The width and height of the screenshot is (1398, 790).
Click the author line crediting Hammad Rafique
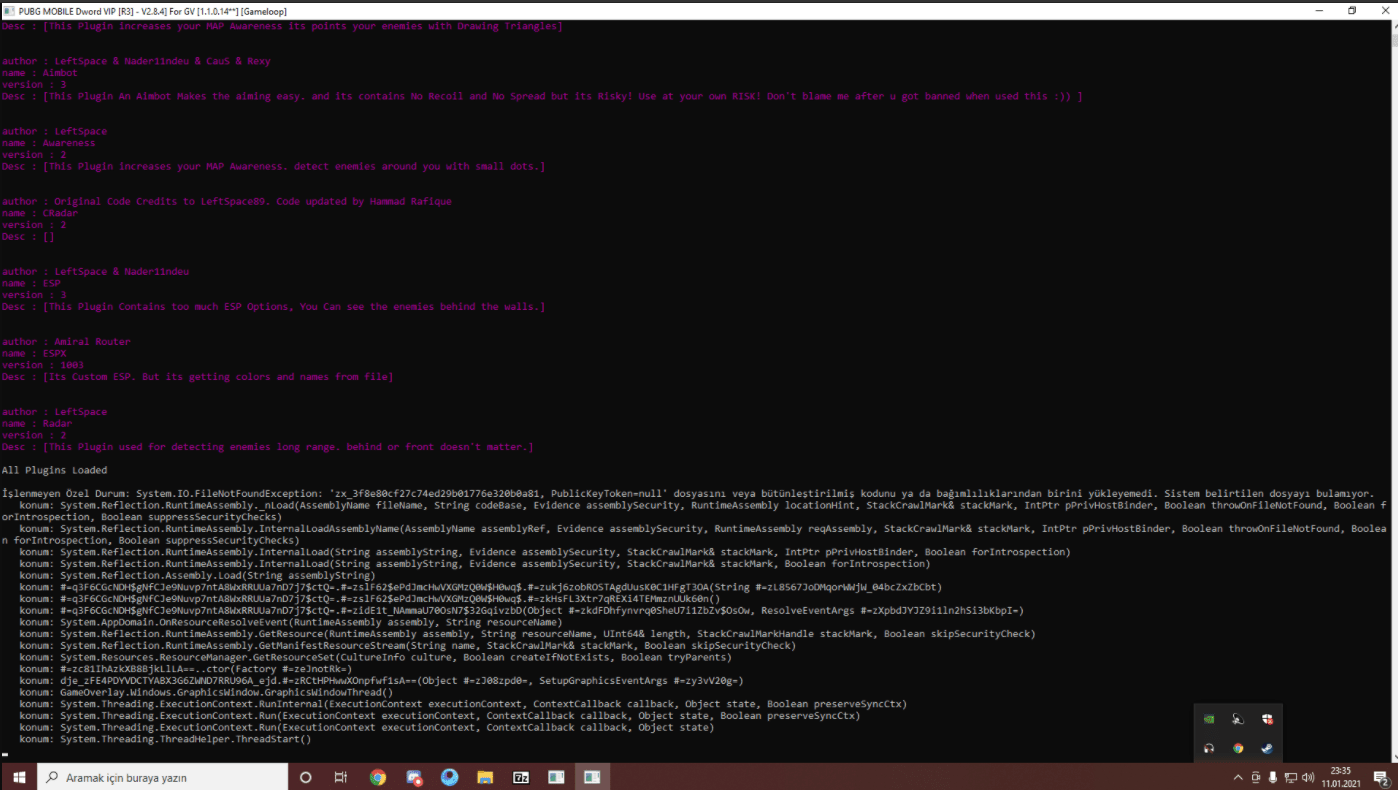pyautogui.click(x=226, y=201)
